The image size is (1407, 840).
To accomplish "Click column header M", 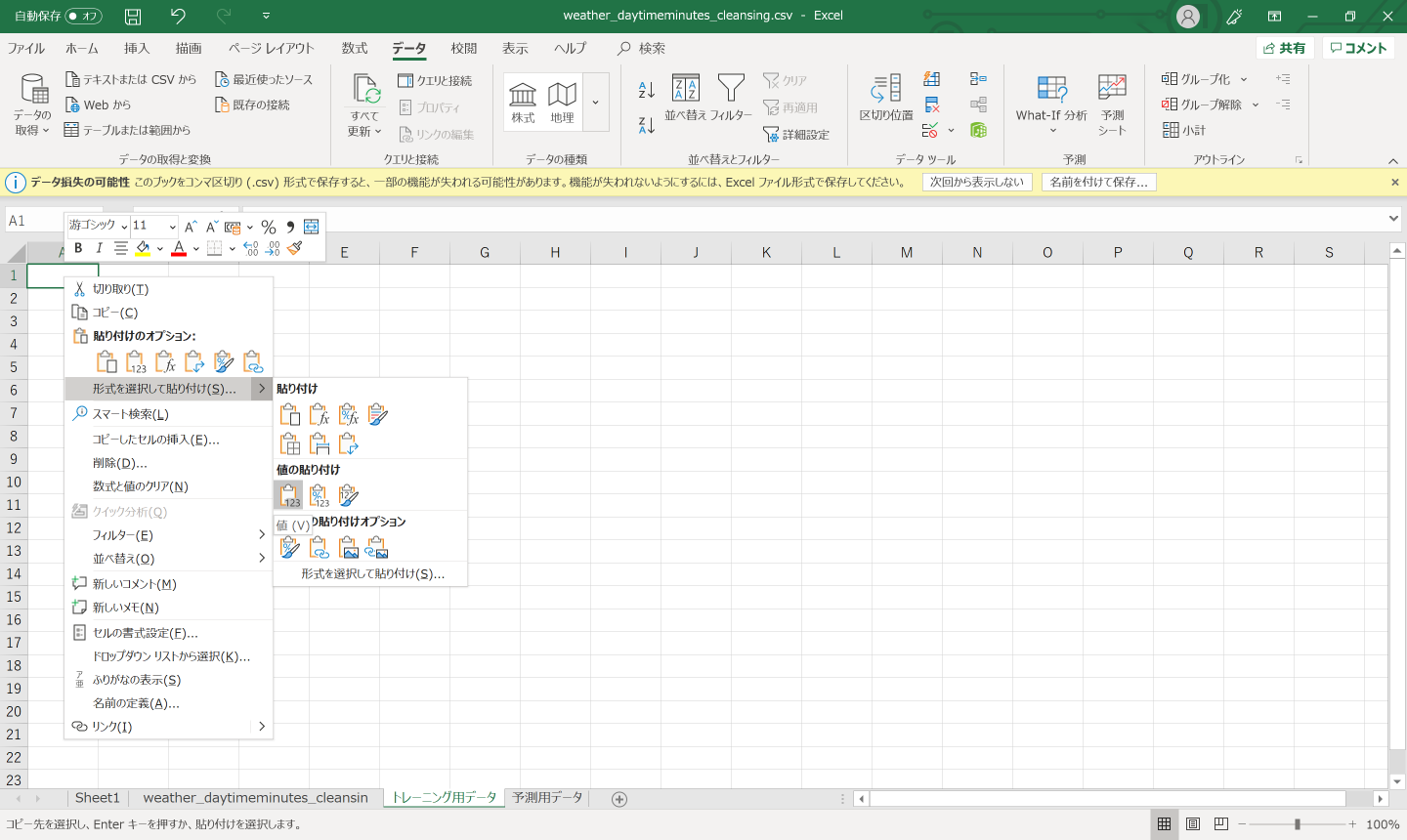I will pyautogui.click(x=907, y=253).
